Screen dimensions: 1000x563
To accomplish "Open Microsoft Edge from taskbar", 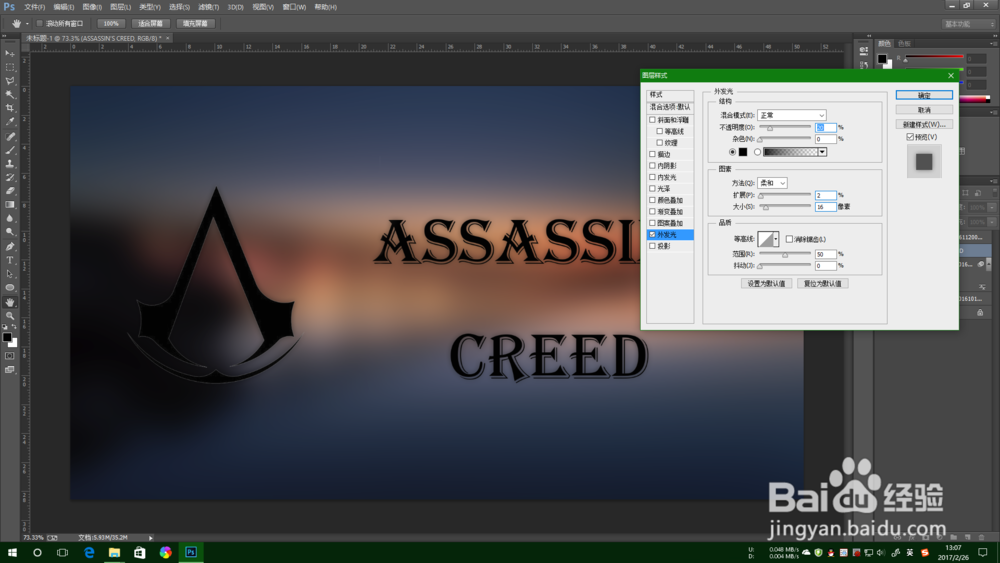I will tap(89, 552).
